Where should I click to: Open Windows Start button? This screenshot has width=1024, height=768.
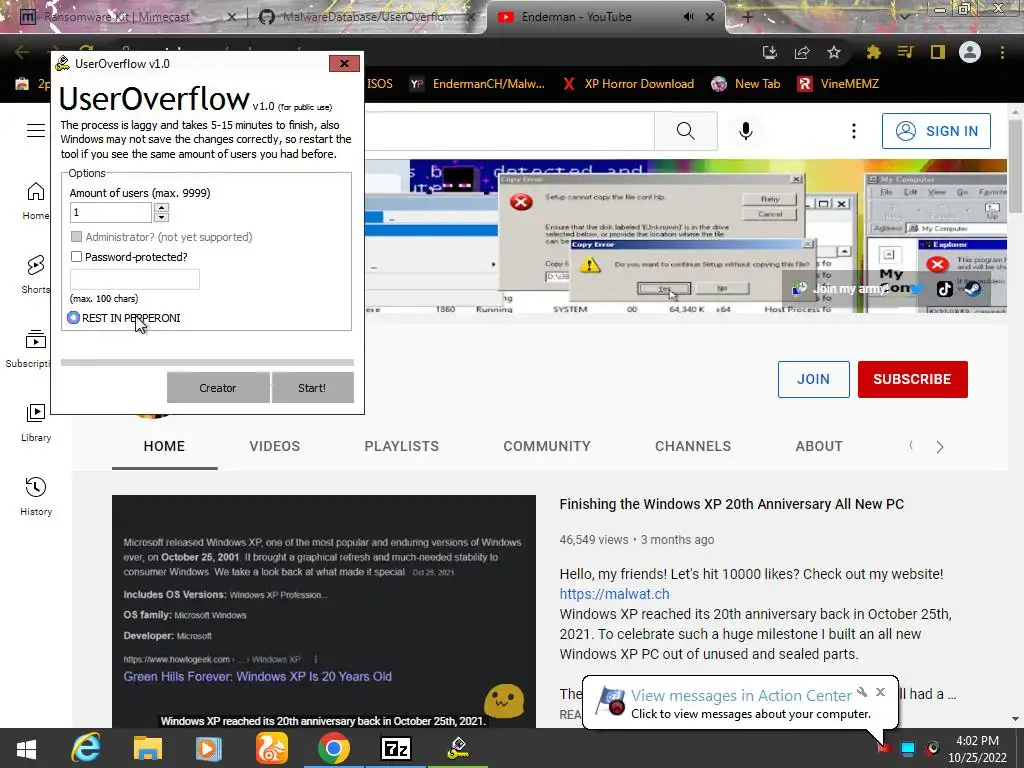tap(26, 748)
